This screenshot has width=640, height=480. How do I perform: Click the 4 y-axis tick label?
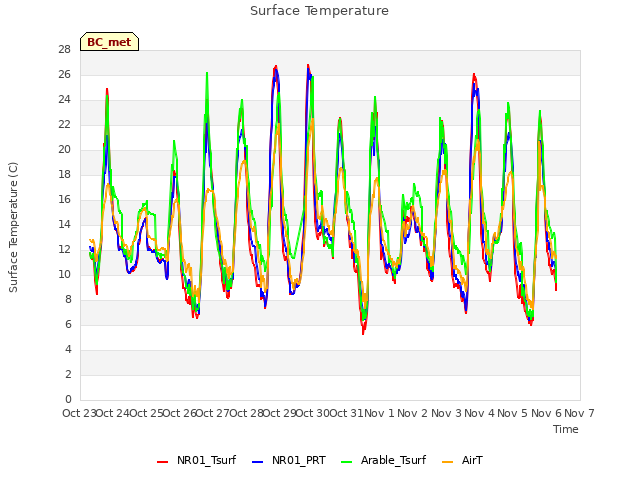(68, 349)
